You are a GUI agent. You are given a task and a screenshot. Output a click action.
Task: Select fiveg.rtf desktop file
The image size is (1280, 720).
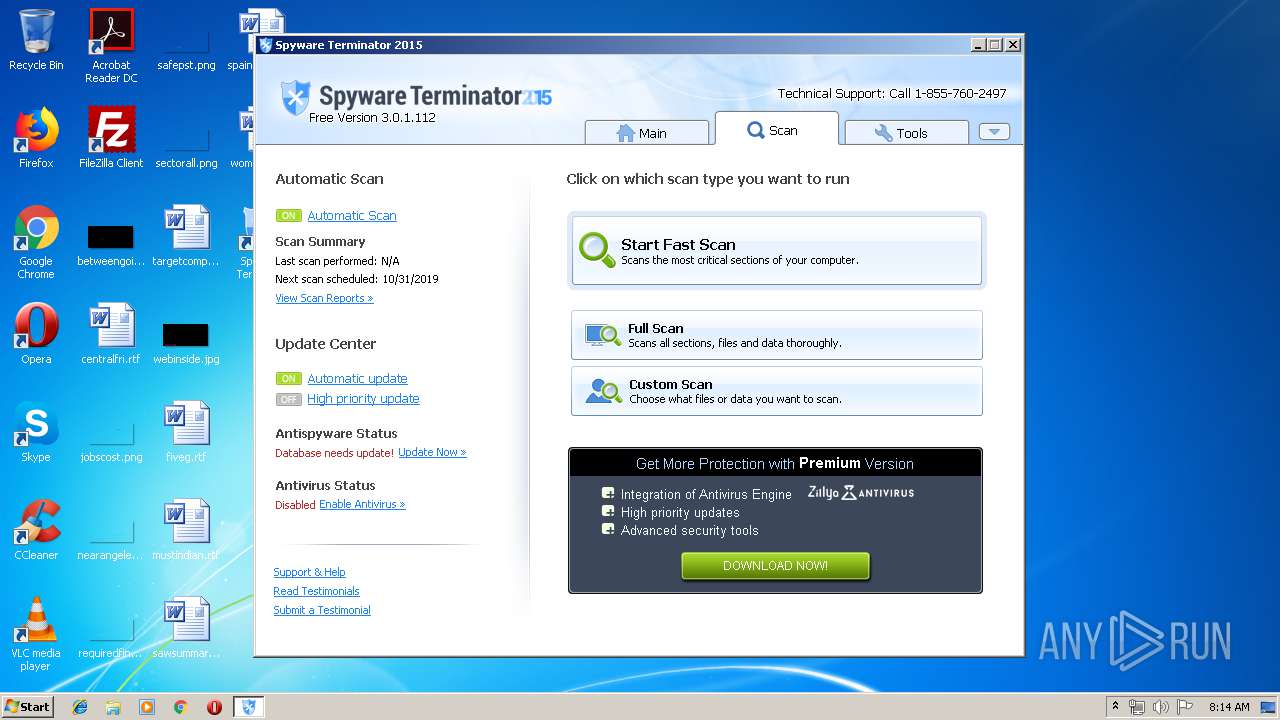(186, 431)
